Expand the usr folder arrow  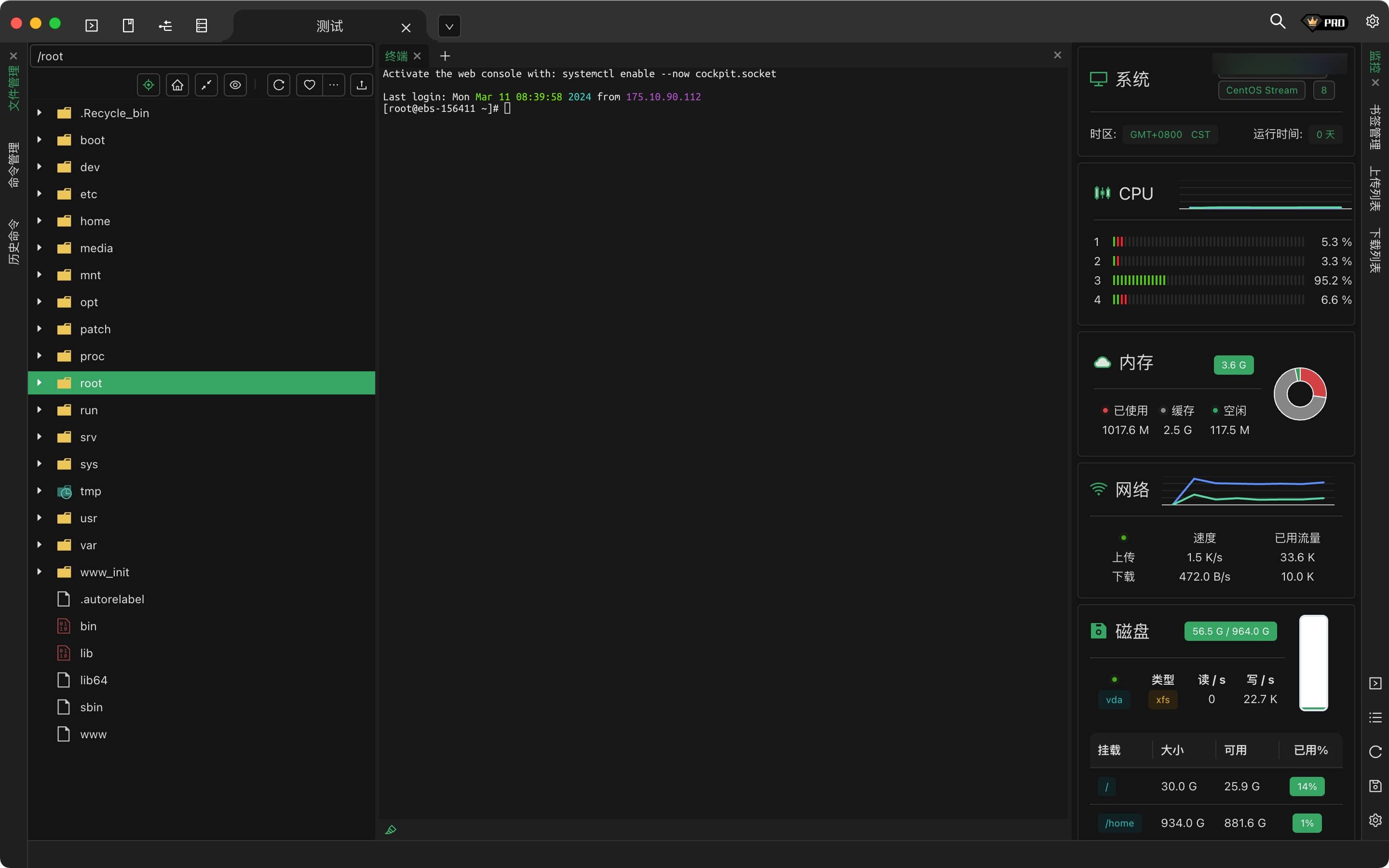(x=40, y=517)
